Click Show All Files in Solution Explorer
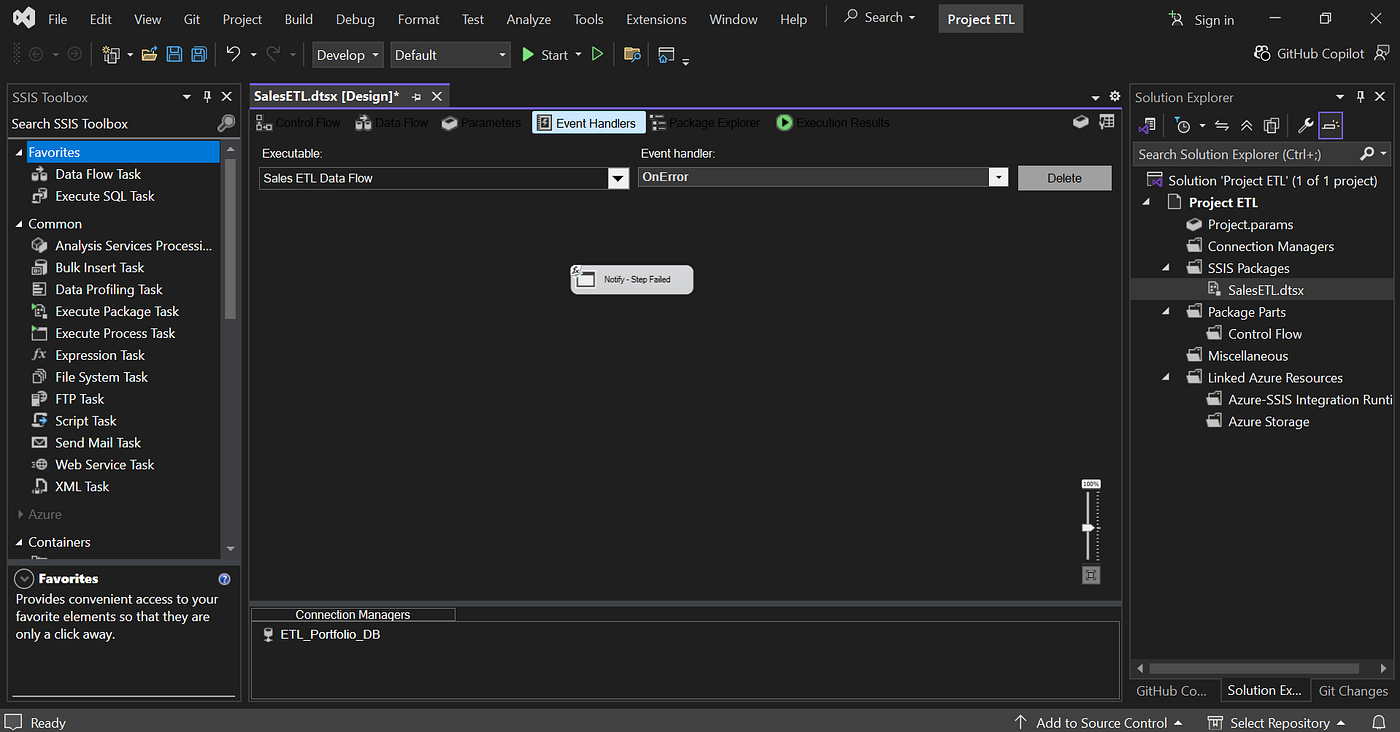1400x732 pixels. coord(1271,125)
